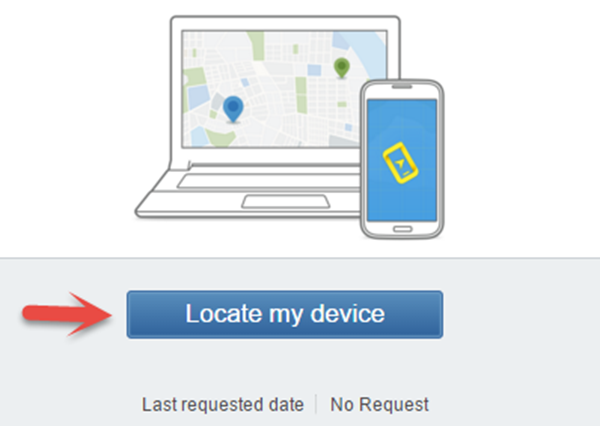Click the Last requested date label
The width and height of the screenshot is (600, 426).
click(223, 405)
